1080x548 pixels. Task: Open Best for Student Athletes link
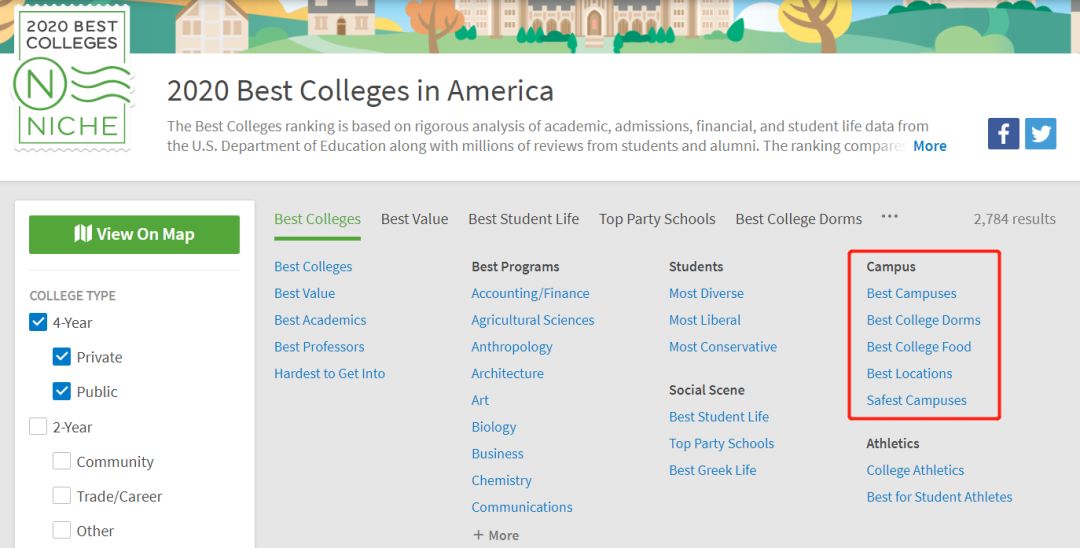coord(939,497)
